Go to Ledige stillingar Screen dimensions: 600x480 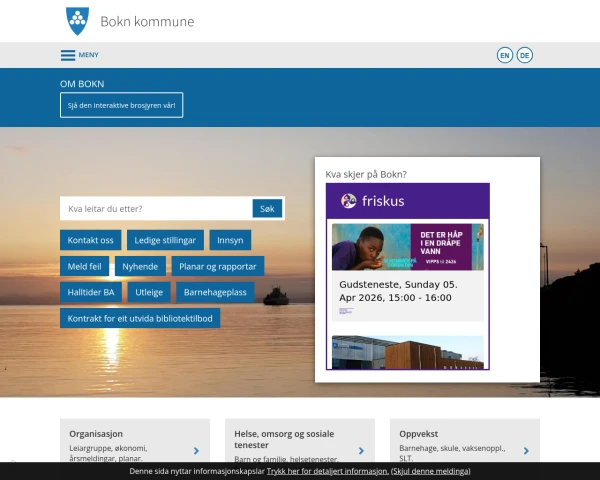[165, 240]
